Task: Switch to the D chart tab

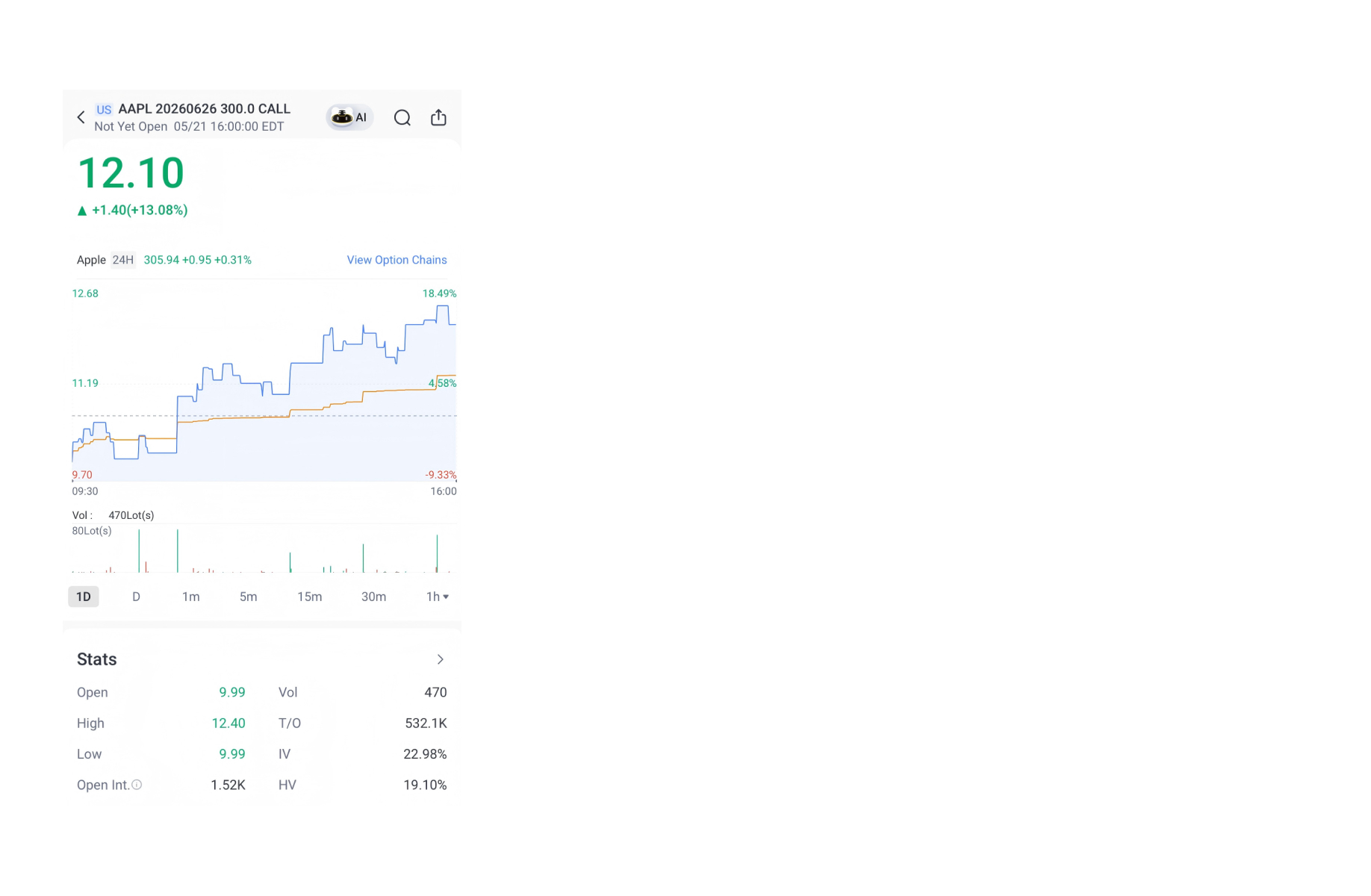Action: [x=136, y=597]
